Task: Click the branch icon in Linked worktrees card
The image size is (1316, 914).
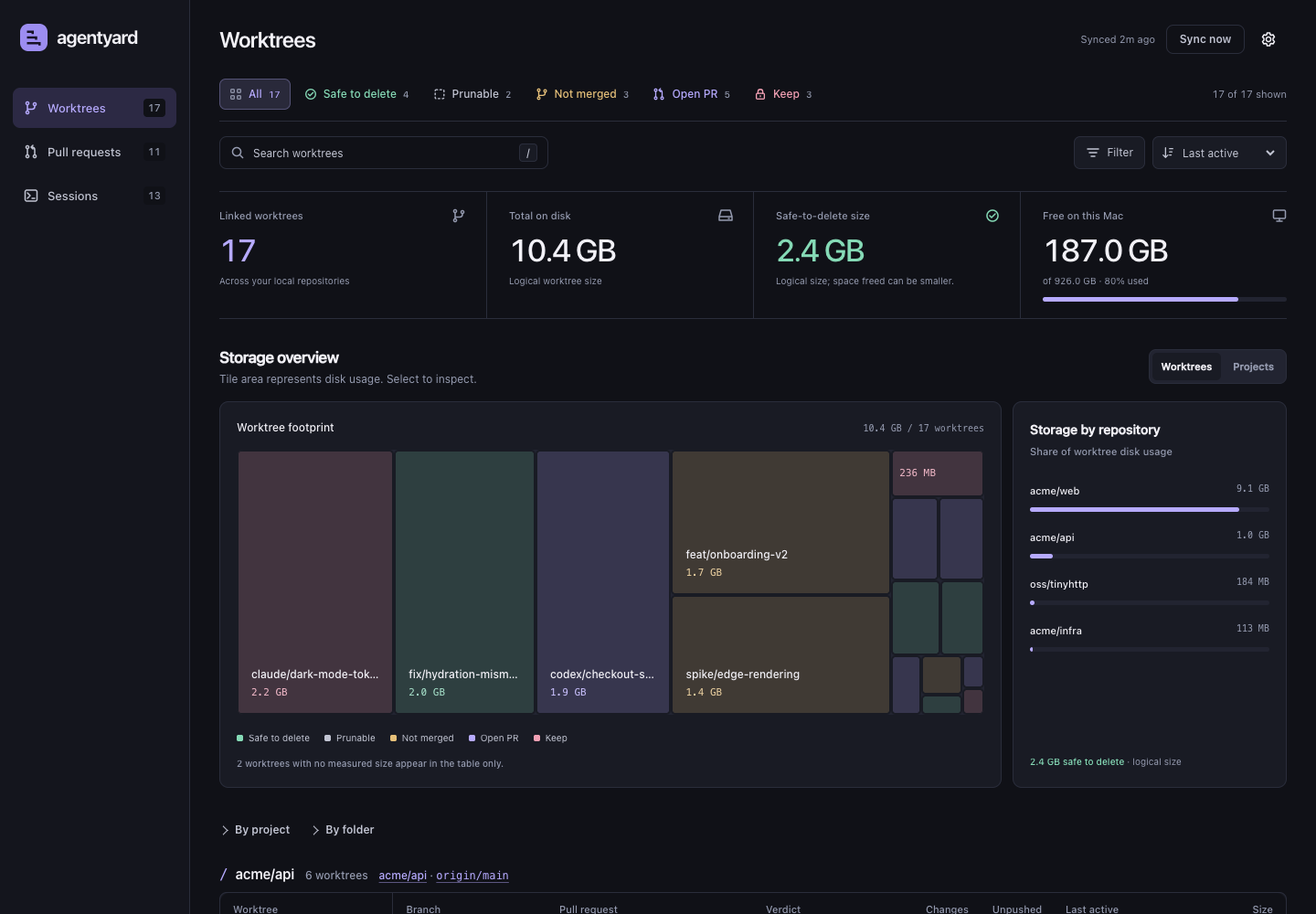Action: [459, 216]
